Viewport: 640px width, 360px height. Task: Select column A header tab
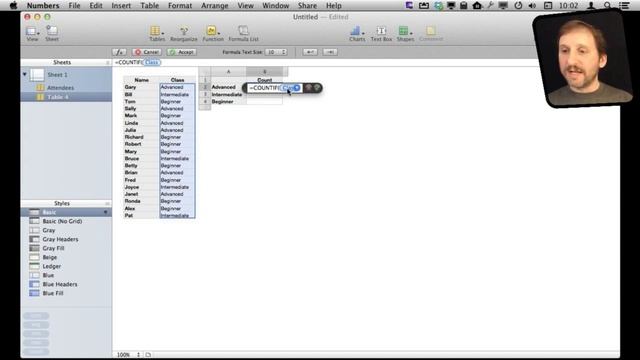coord(229,71)
